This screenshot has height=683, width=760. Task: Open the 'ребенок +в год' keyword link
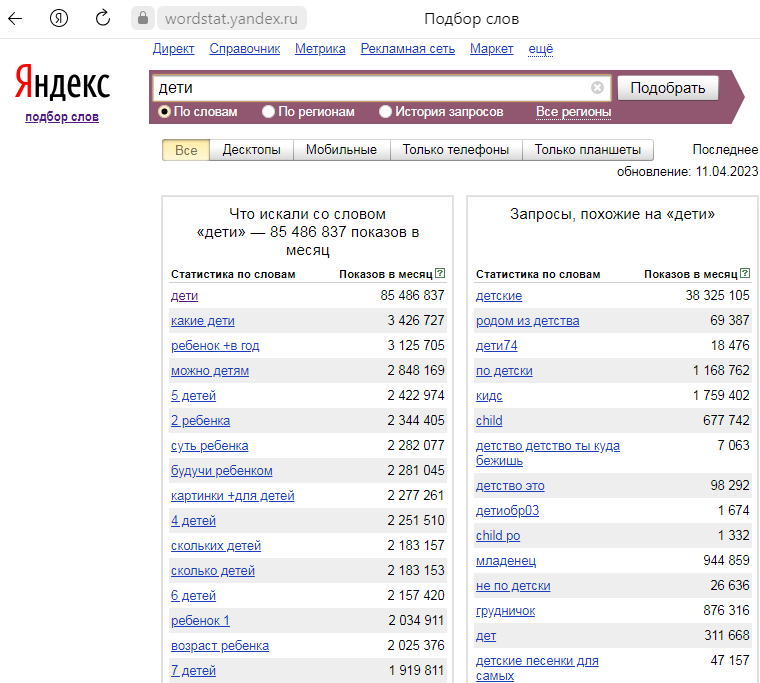[215, 346]
